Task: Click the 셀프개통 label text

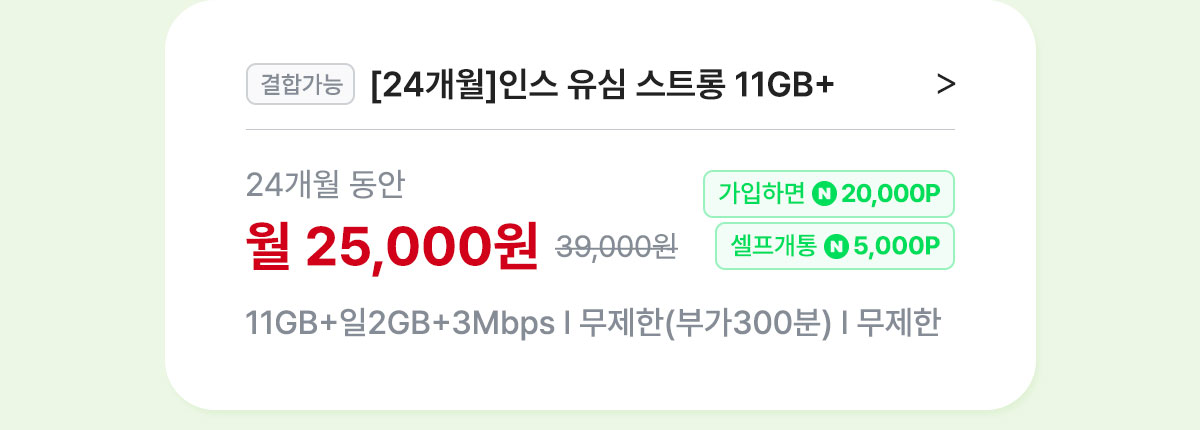Action: 773,246
